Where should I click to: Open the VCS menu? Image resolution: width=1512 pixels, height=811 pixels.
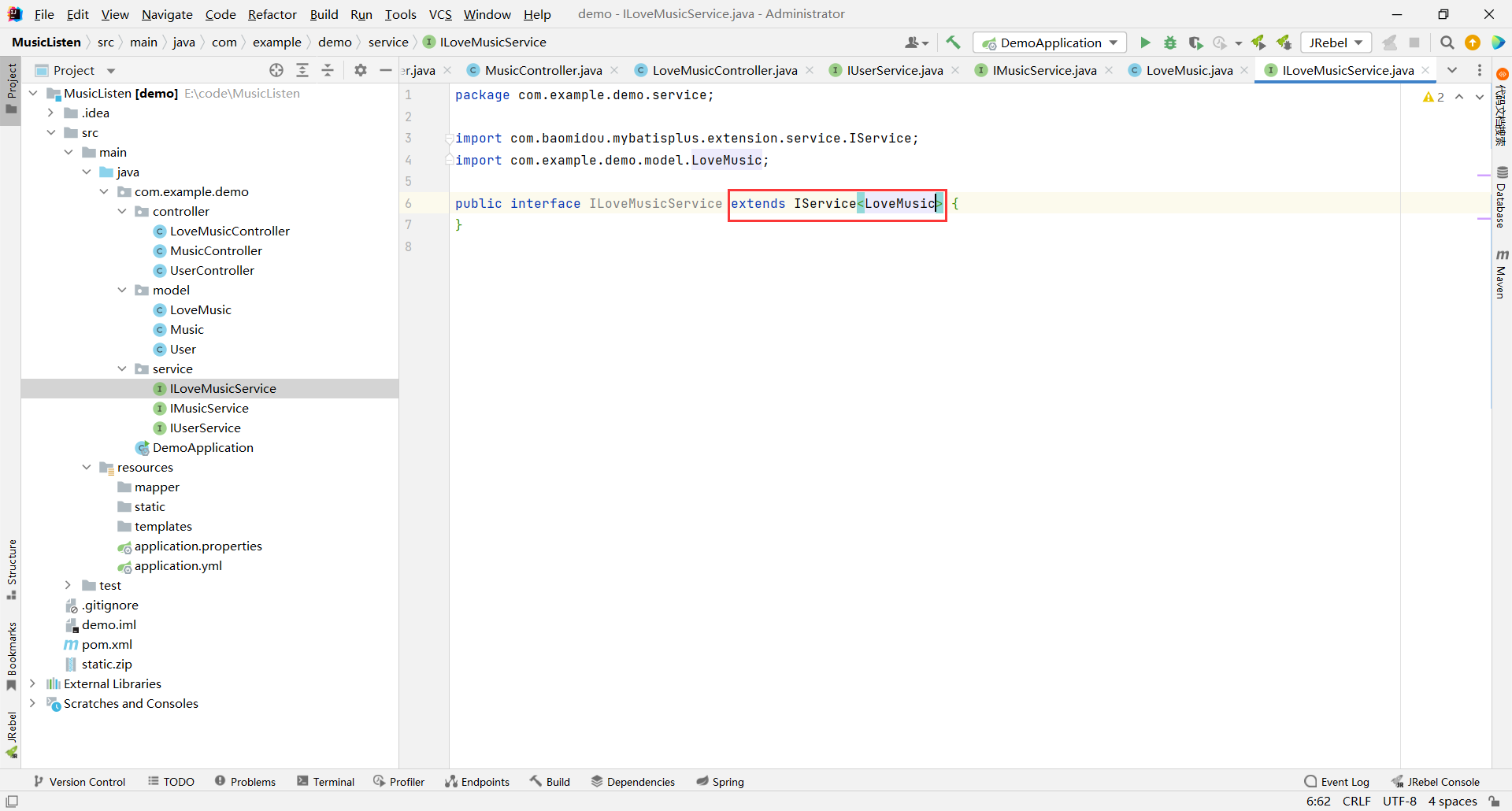pos(440,14)
